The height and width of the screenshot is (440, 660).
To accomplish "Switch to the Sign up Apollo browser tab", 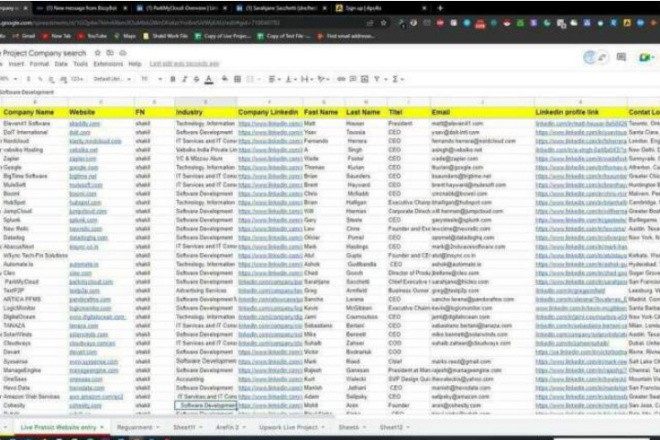I will (379, 8).
